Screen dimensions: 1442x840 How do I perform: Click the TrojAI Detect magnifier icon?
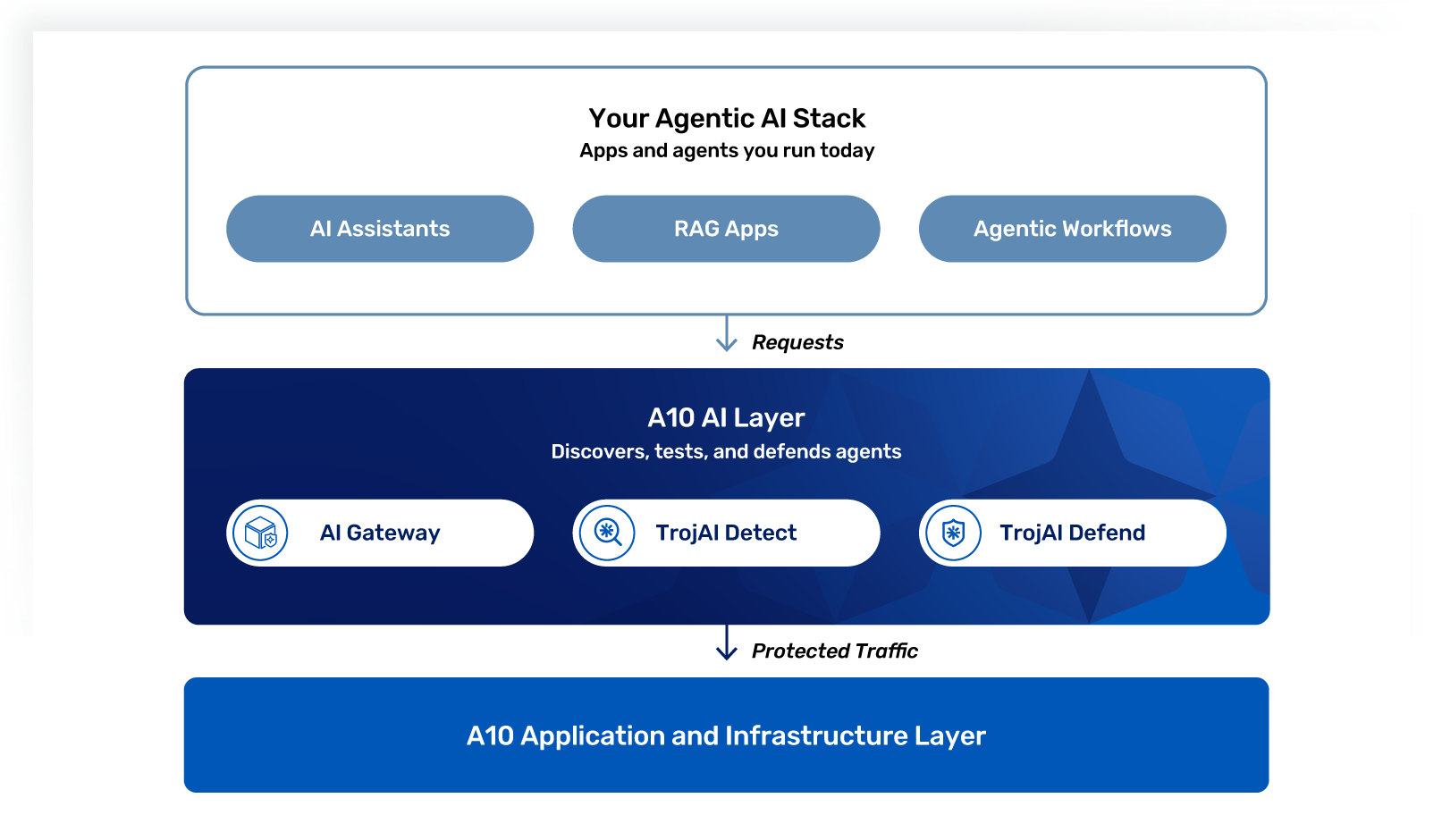coord(607,533)
